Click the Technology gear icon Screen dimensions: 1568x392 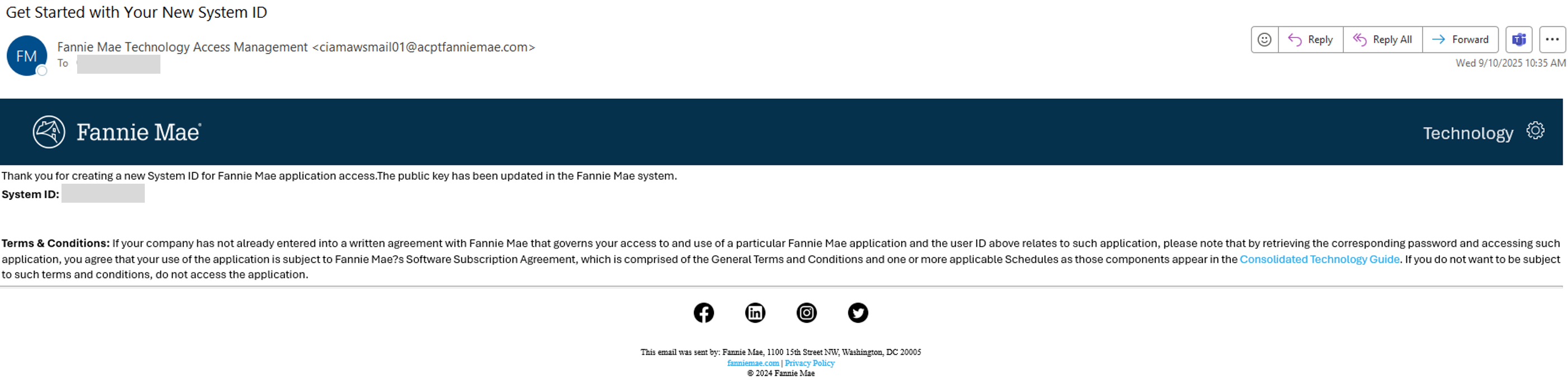point(1534,131)
